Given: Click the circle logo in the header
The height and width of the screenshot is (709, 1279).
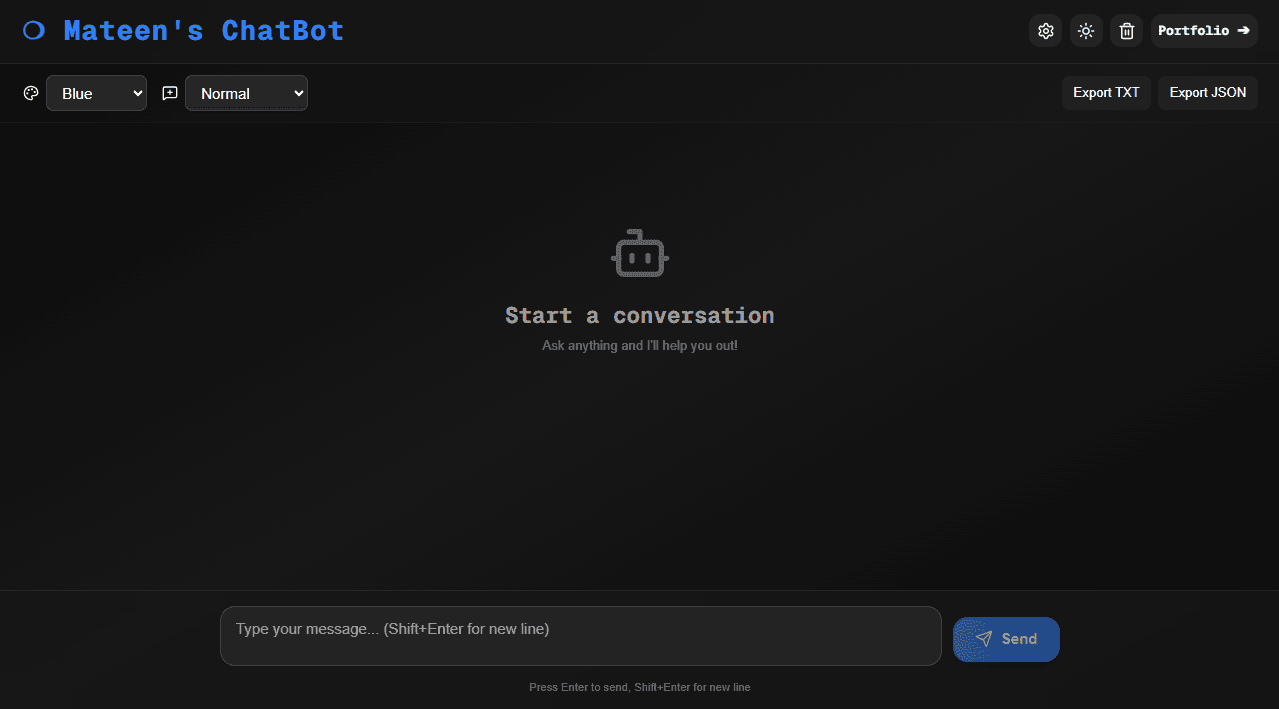Looking at the screenshot, I should tap(33, 30).
